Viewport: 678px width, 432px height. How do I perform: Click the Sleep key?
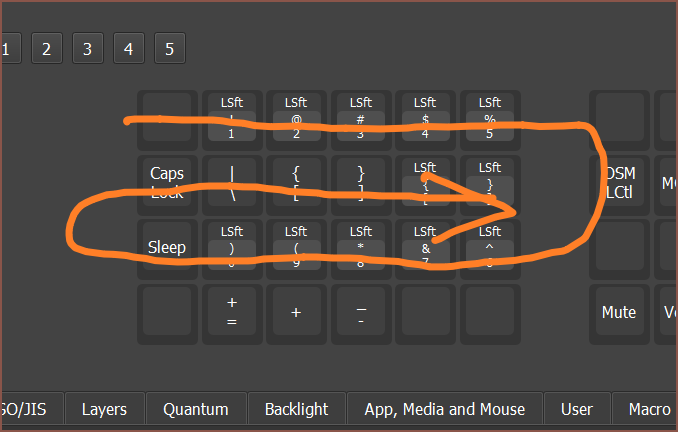[167, 247]
